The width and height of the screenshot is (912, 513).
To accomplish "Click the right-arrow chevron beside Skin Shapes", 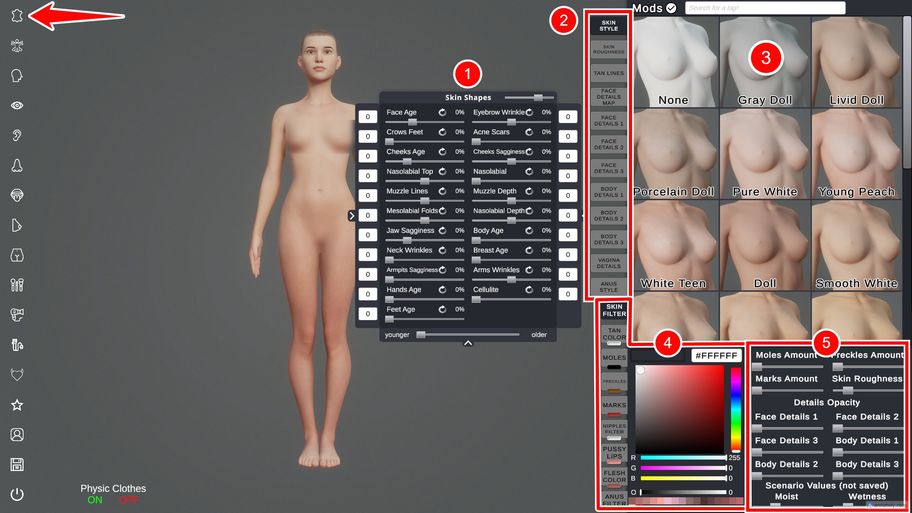I will pyautogui.click(x=351, y=216).
